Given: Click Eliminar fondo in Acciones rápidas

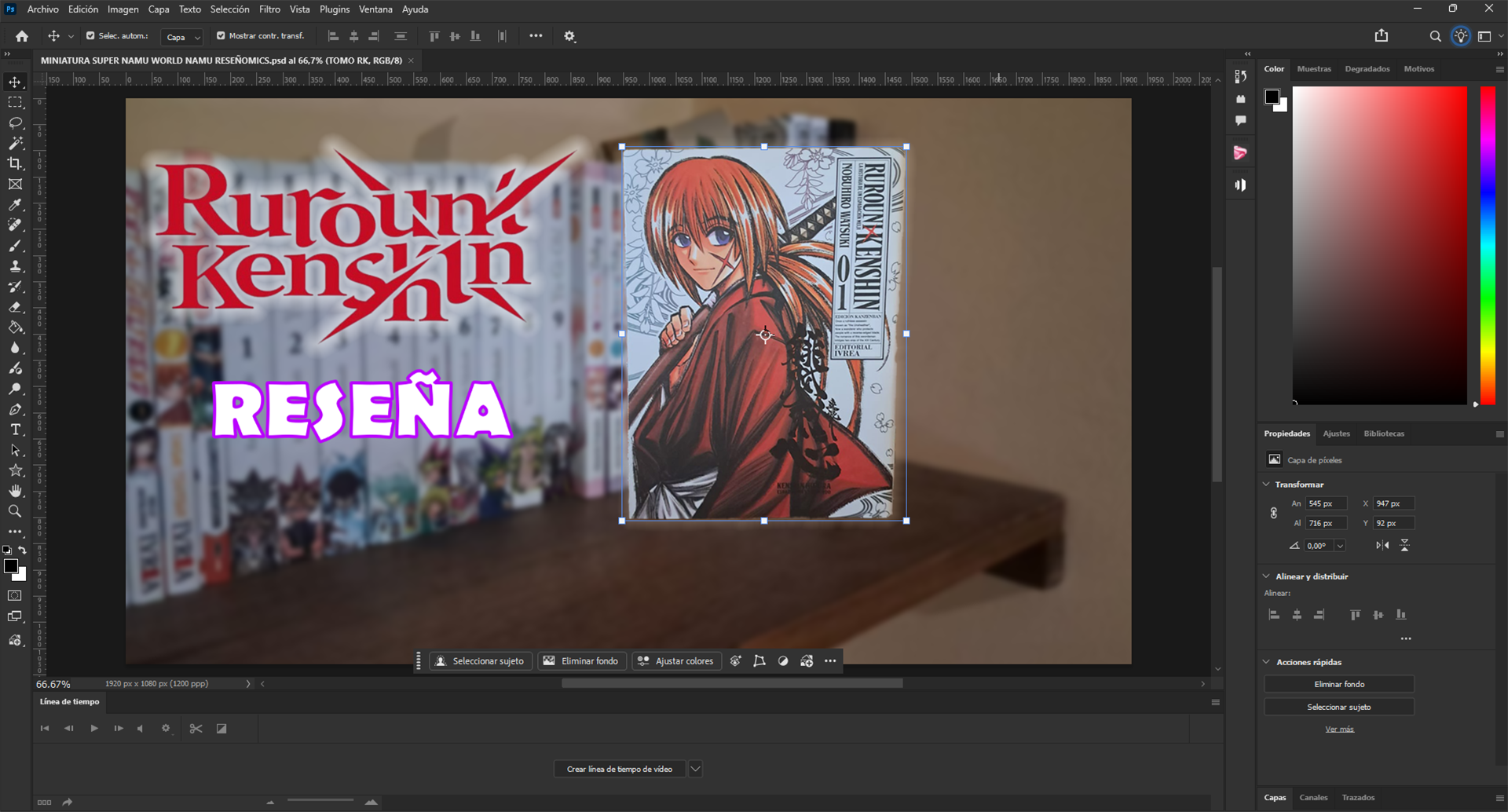Looking at the screenshot, I should click(1339, 684).
